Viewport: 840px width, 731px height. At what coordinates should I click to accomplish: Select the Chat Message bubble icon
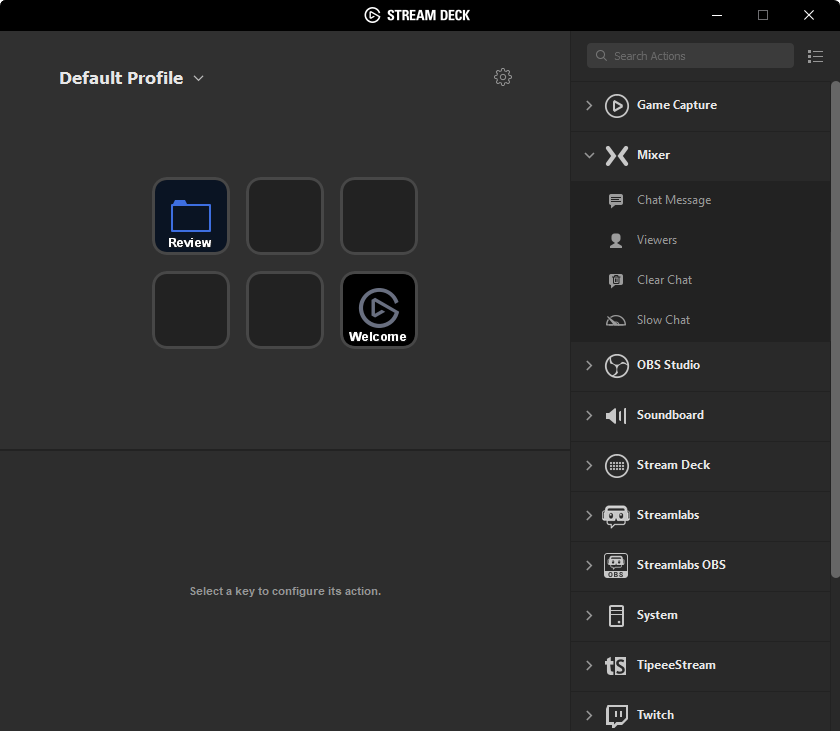click(x=616, y=201)
